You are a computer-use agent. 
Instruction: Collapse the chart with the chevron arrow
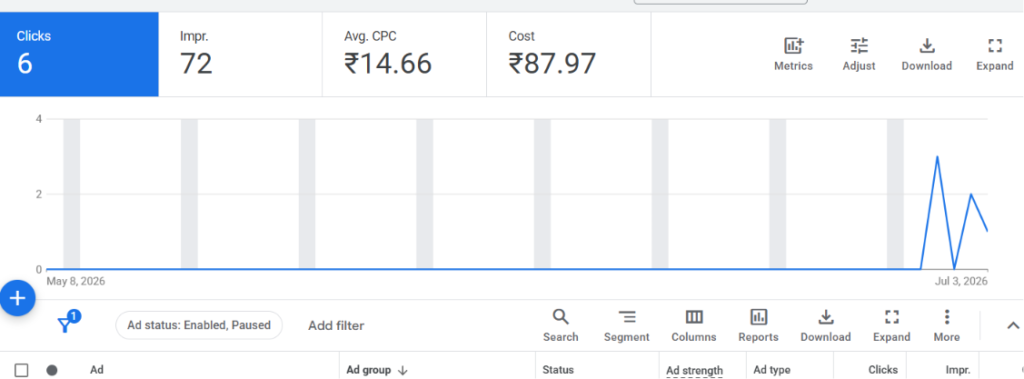[x=1013, y=325]
